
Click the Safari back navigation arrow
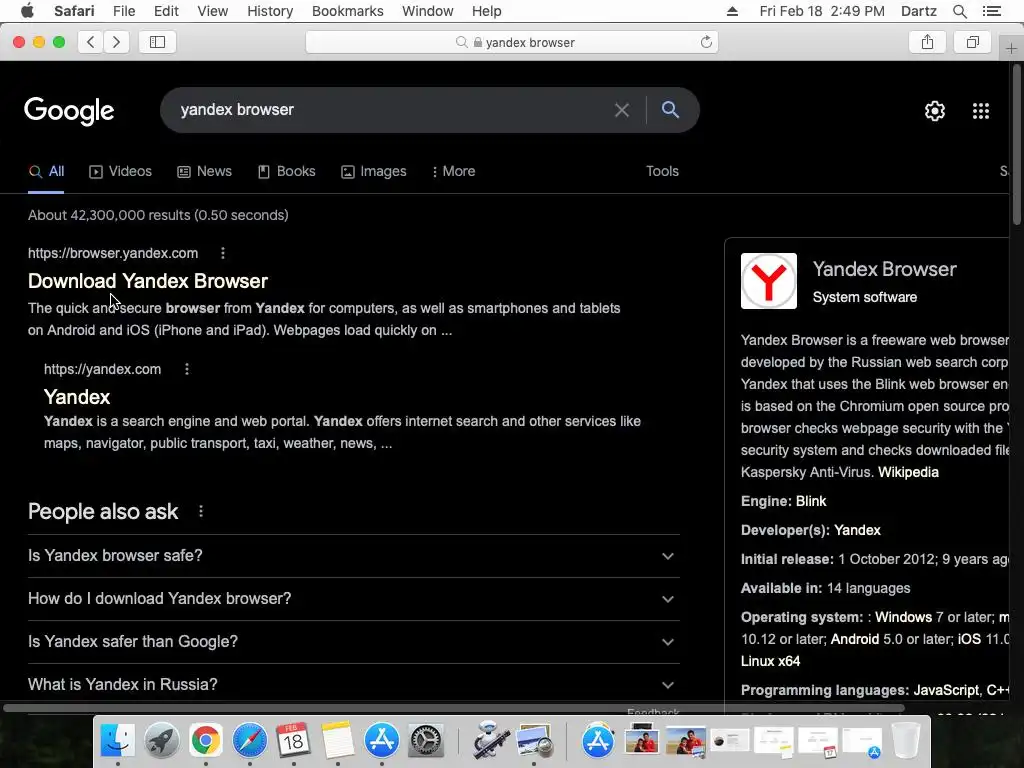tap(91, 42)
